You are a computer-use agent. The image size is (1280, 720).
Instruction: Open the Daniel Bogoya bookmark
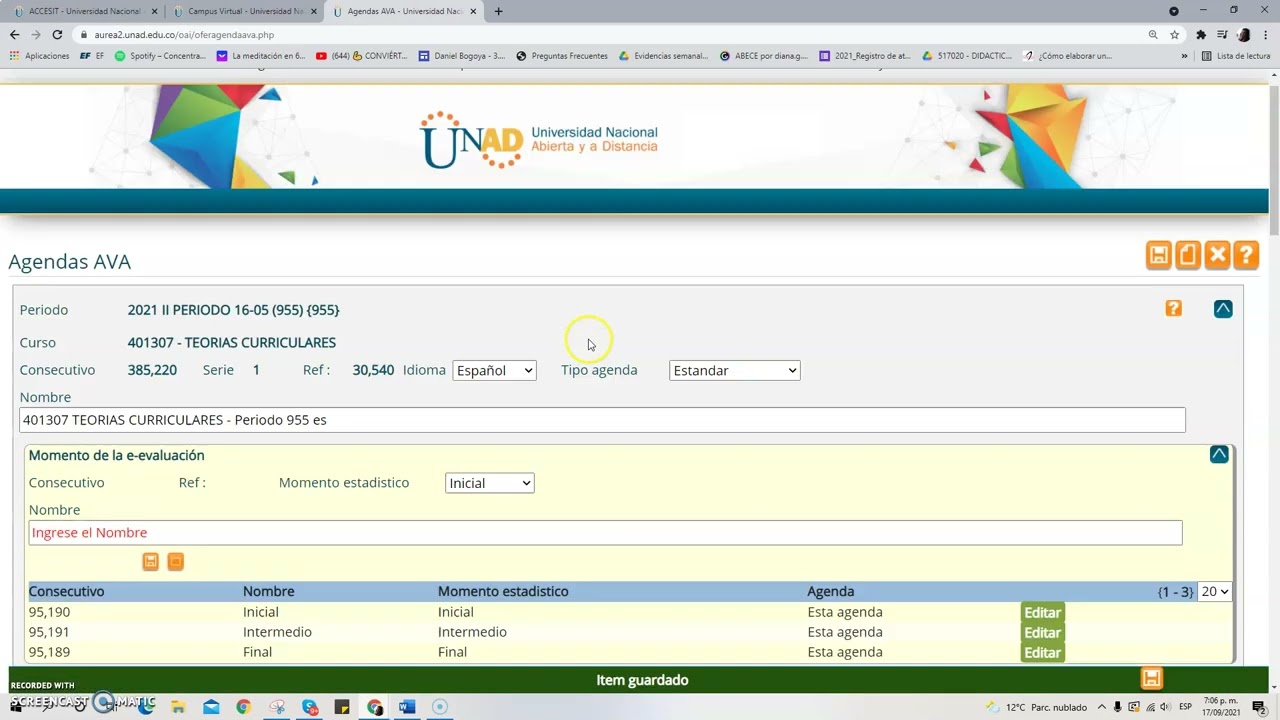(x=462, y=56)
